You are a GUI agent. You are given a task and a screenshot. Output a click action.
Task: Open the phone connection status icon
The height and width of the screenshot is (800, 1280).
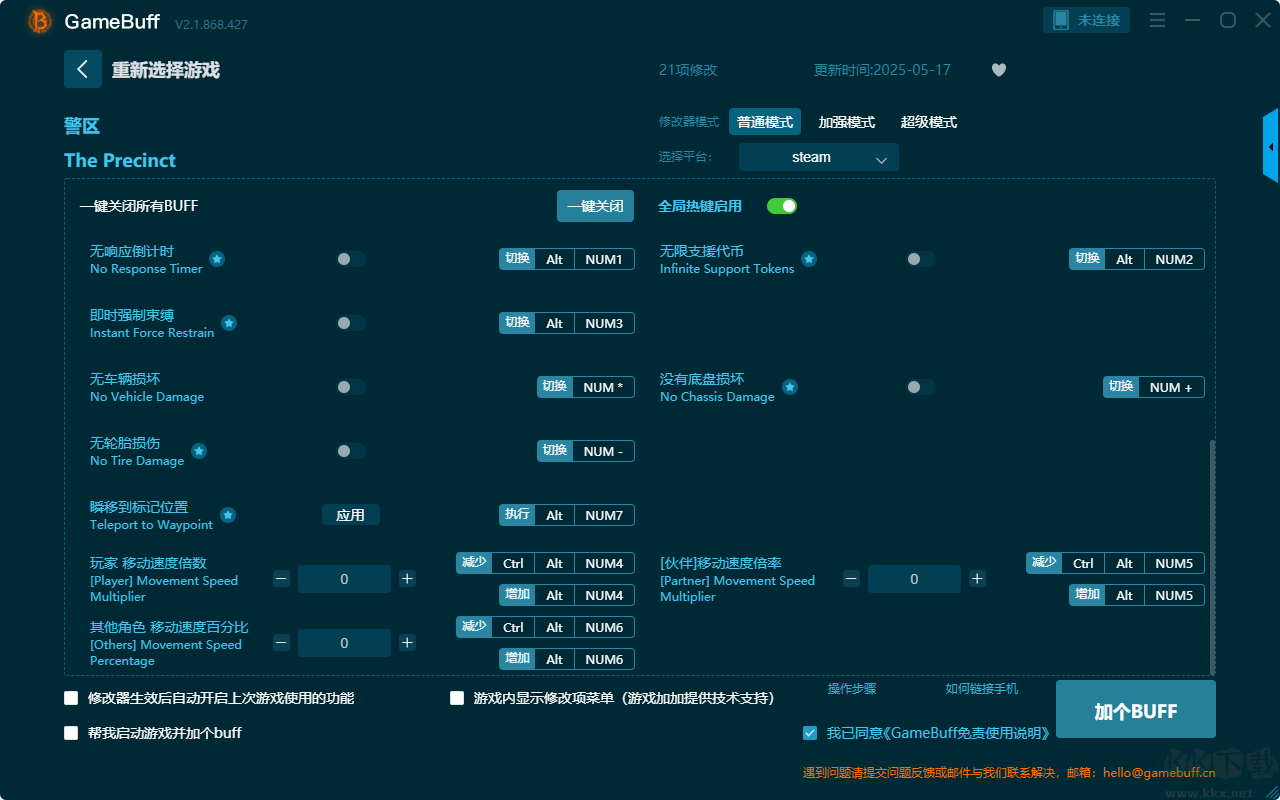[1060, 20]
